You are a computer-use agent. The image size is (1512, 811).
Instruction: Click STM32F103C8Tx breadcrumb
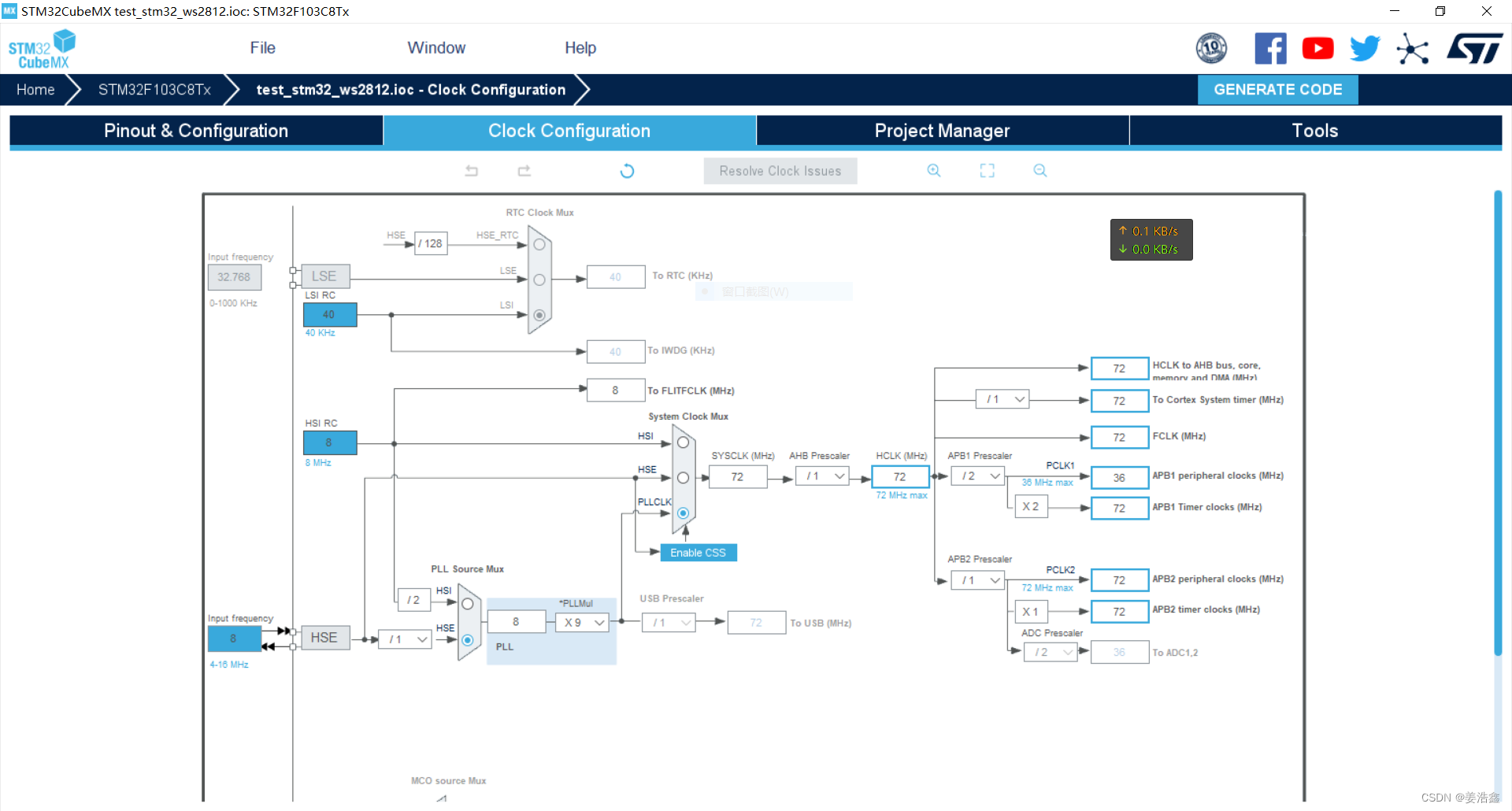point(154,90)
